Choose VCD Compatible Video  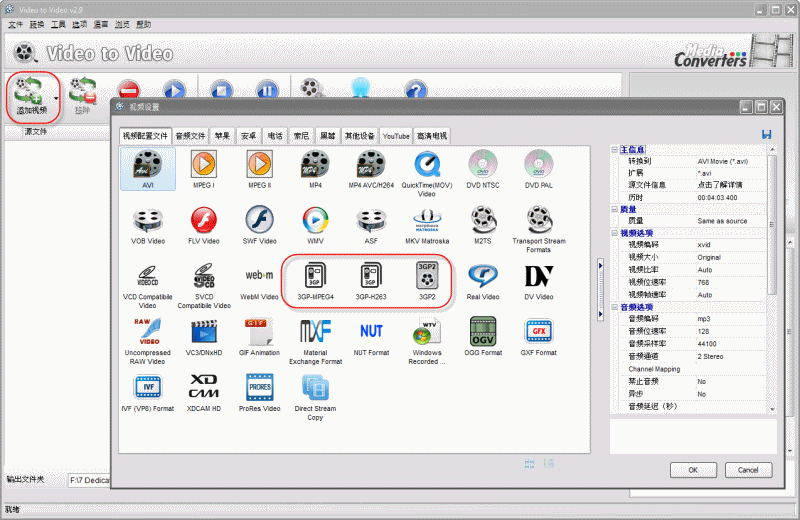147,286
